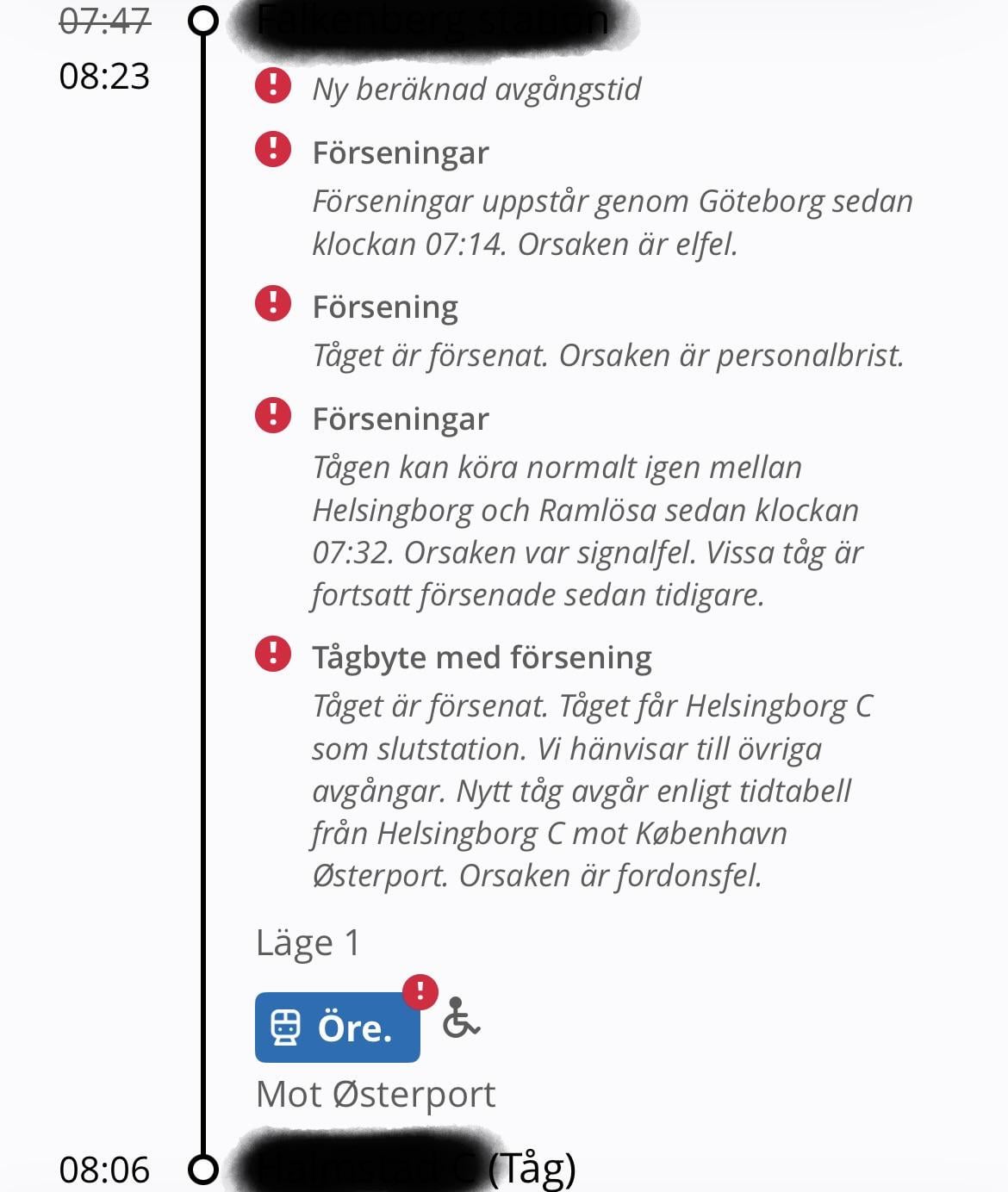Tap alert icon beside "Tågbyte med försening"

(x=273, y=654)
